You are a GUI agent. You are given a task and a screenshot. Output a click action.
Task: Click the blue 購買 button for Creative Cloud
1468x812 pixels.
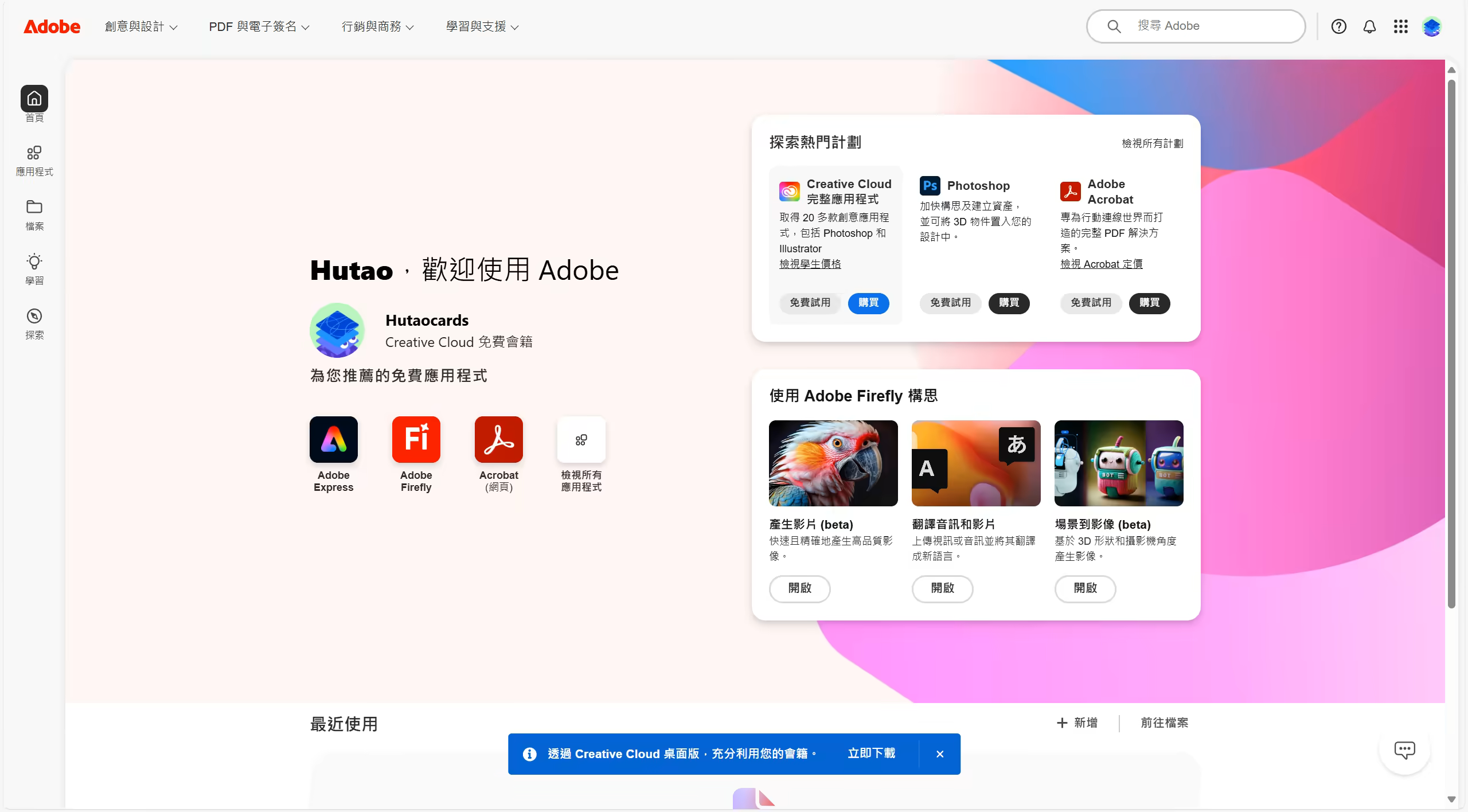pos(868,303)
